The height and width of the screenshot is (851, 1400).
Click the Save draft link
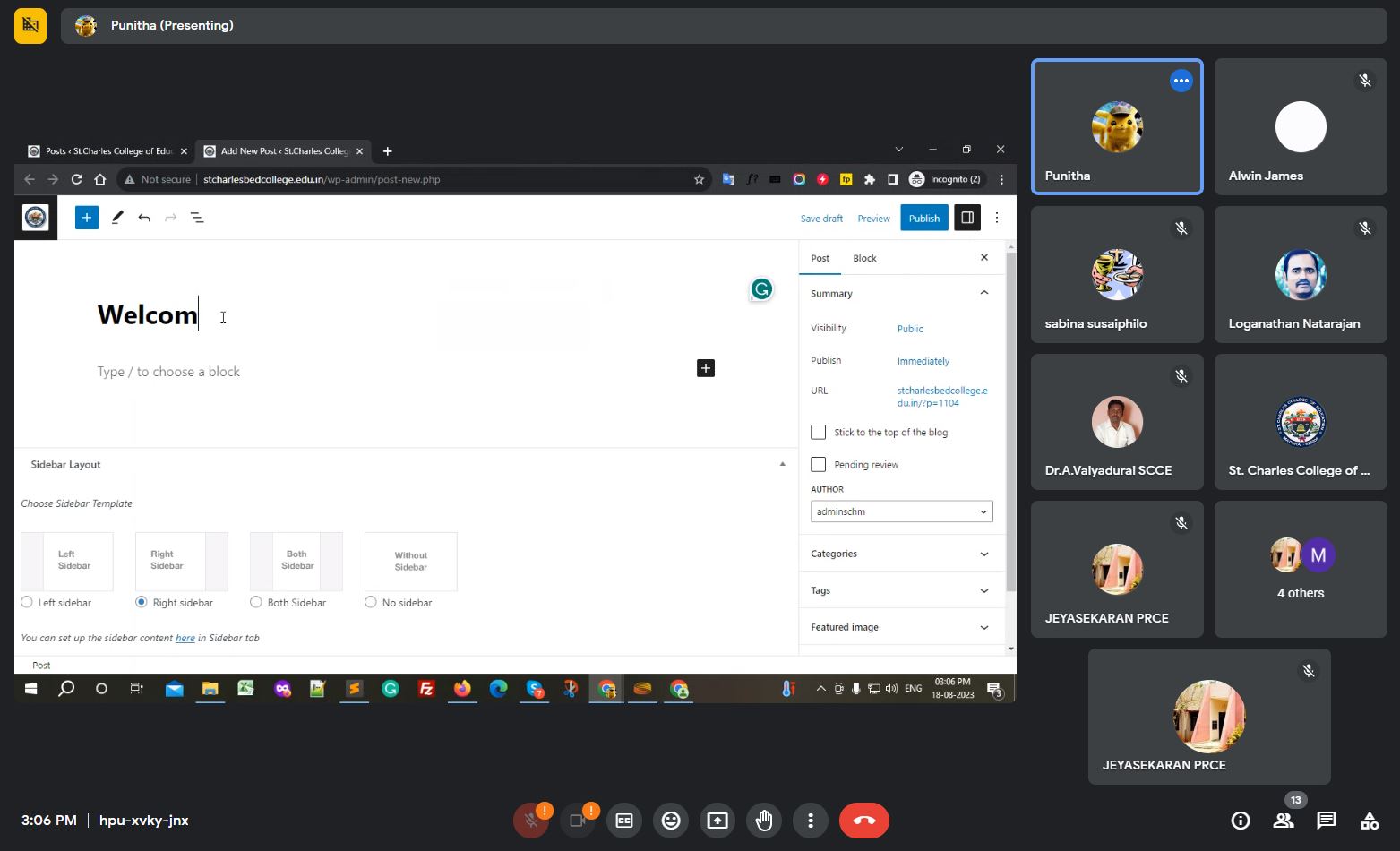pyautogui.click(x=821, y=219)
